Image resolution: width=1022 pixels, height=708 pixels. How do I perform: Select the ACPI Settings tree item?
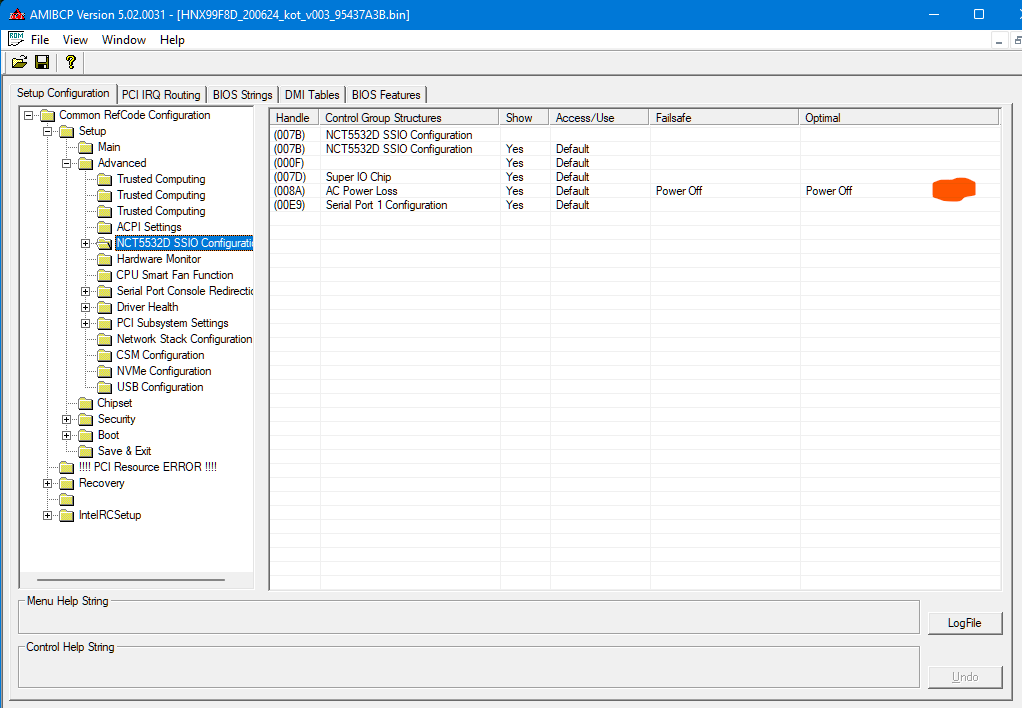point(149,228)
